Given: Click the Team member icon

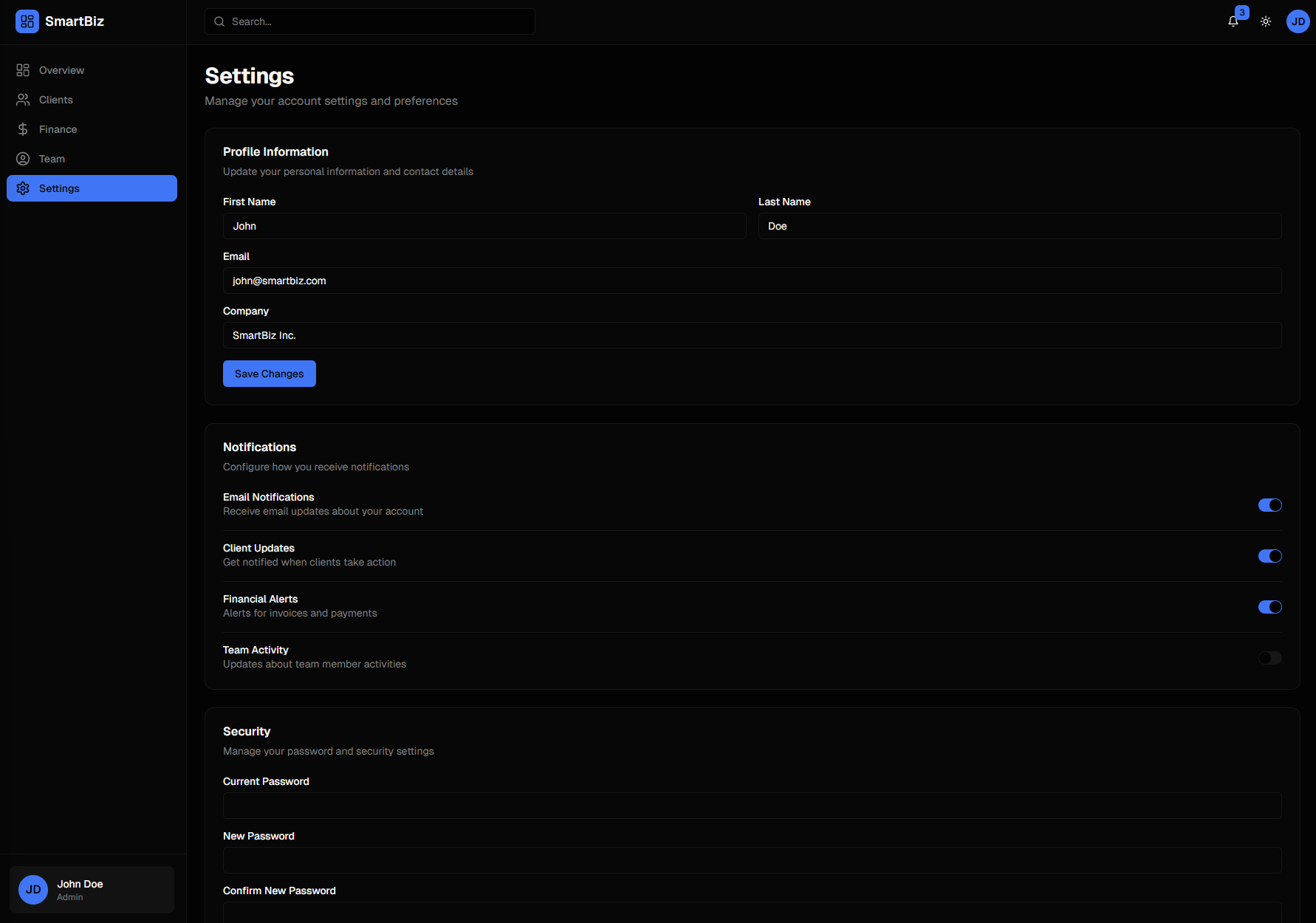Looking at the screenshot, I should click(x=23, y=158).
